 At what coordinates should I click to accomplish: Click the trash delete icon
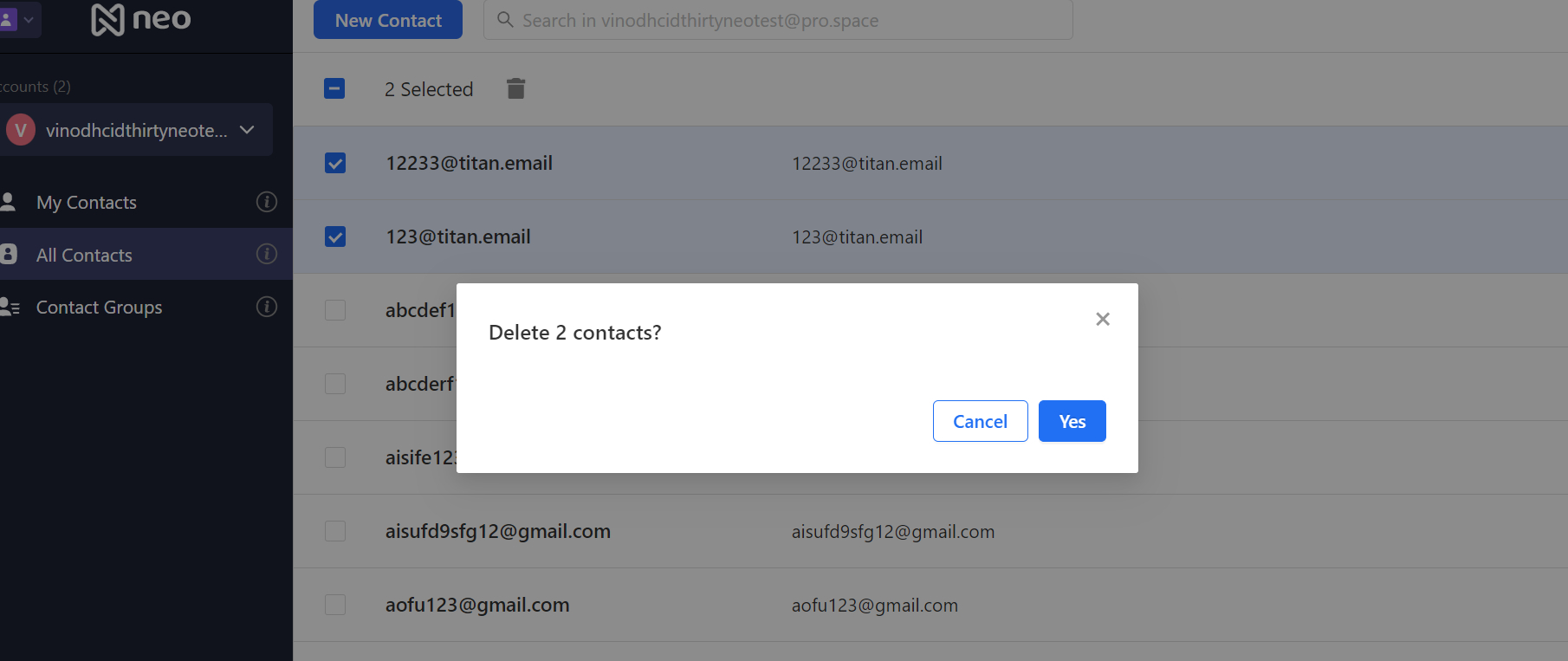point(515,88)
